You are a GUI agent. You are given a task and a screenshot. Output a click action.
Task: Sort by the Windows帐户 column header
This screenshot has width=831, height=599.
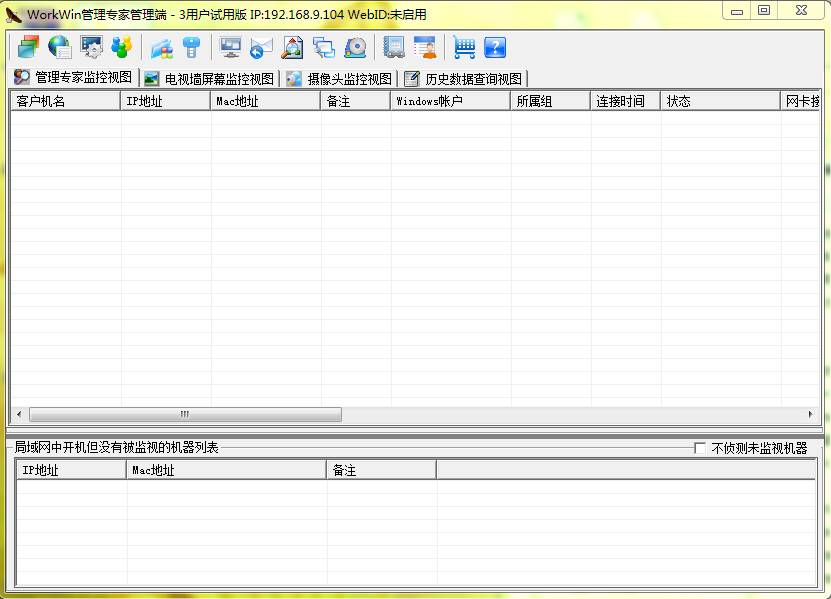tap(450, 101)
